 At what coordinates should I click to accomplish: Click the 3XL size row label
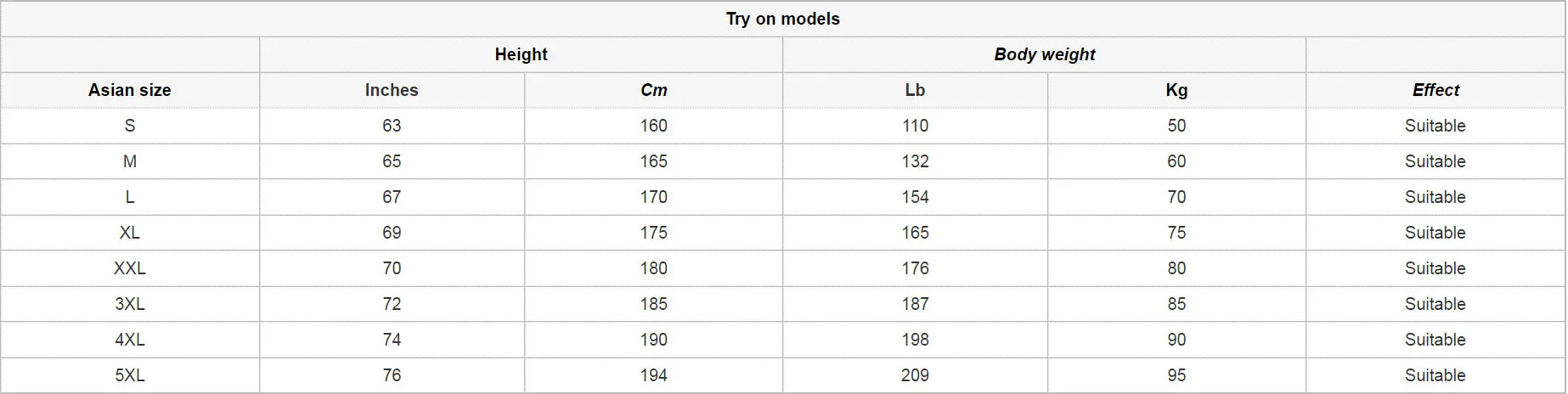point(130,304)
